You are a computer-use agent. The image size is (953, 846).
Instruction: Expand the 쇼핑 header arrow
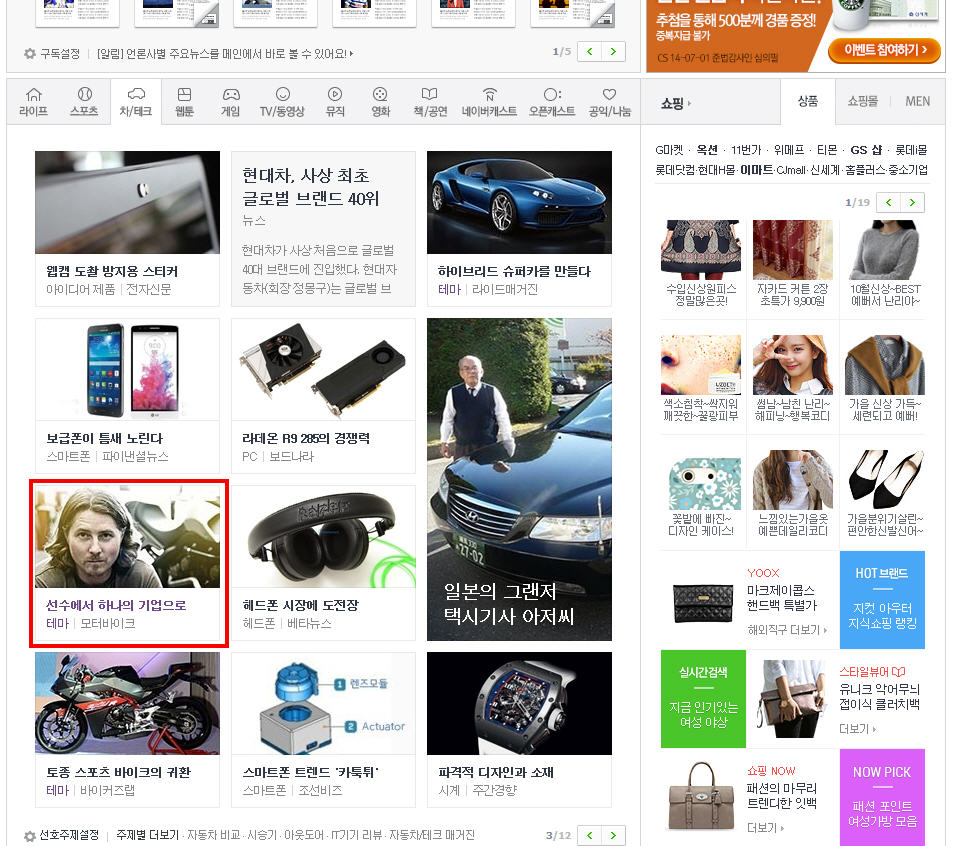pyautogui.click(x=676, y=102)
